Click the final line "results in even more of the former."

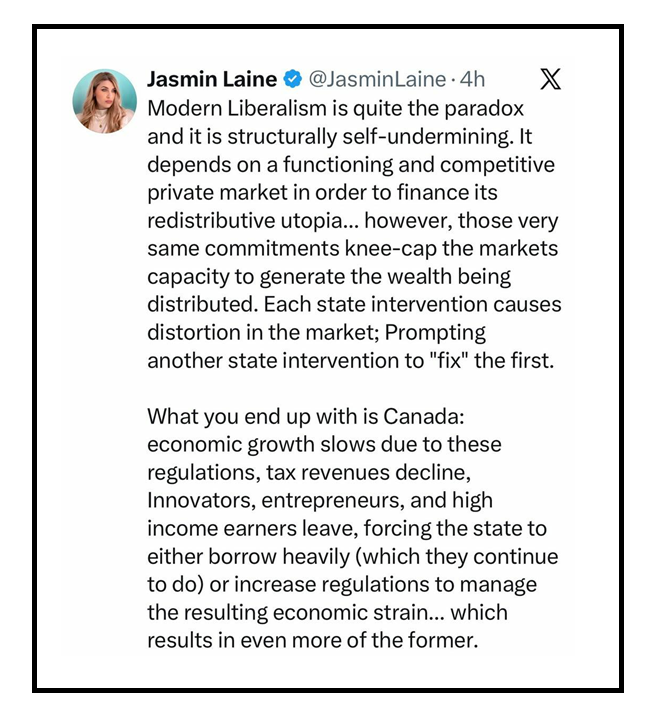coord(312,640)
